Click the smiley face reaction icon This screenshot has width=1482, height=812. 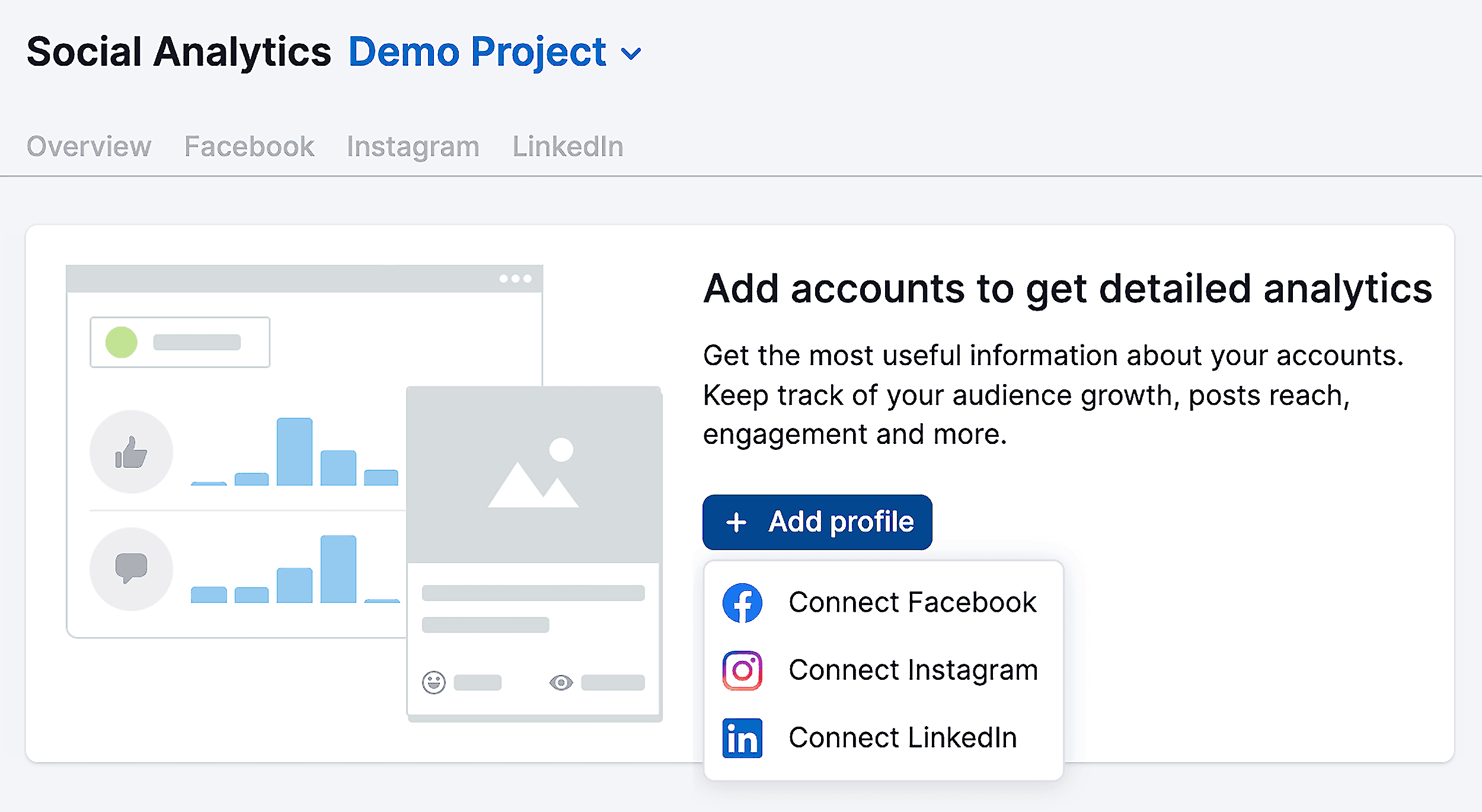point(434,682)
